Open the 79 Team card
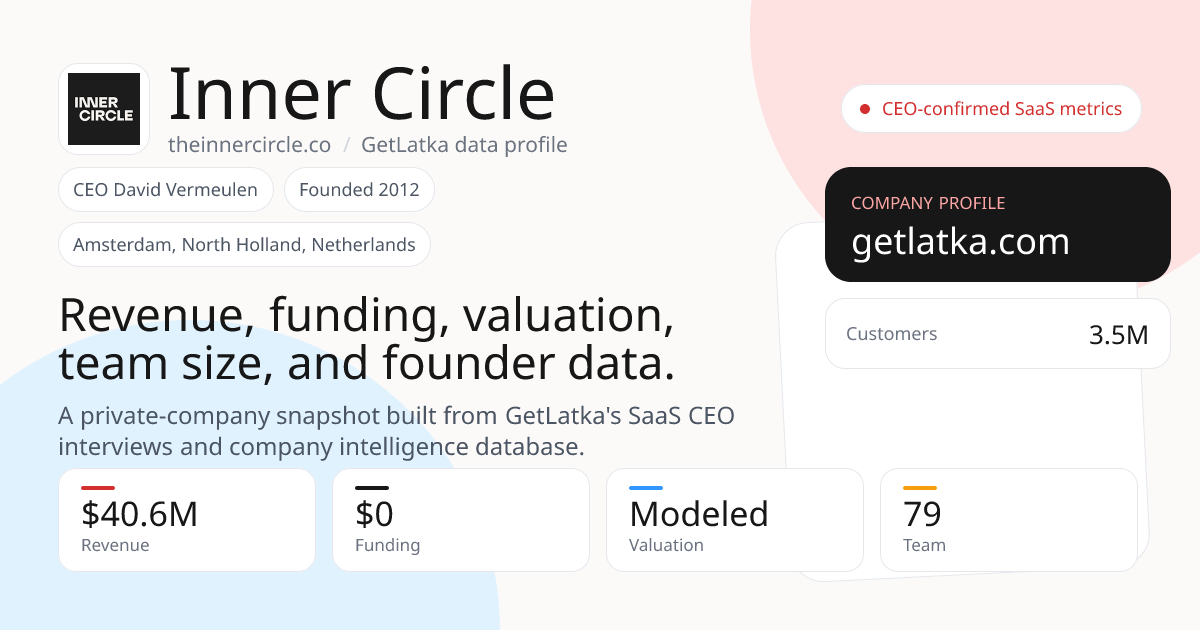Image resolution: width=1200 pixels, height=630 pixels. point(1009,520)
